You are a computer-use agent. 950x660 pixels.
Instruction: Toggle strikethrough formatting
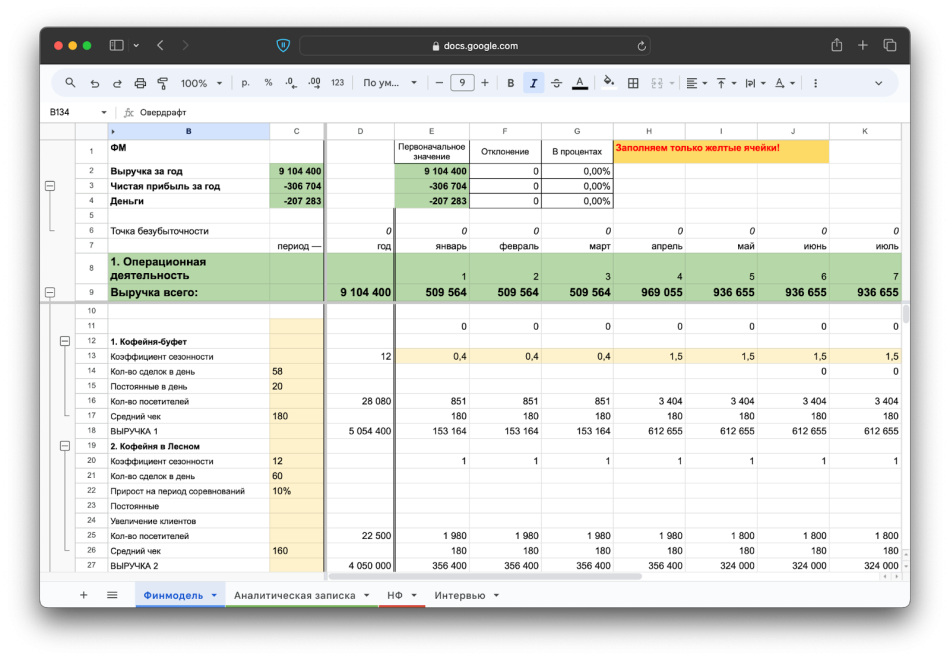557,83
